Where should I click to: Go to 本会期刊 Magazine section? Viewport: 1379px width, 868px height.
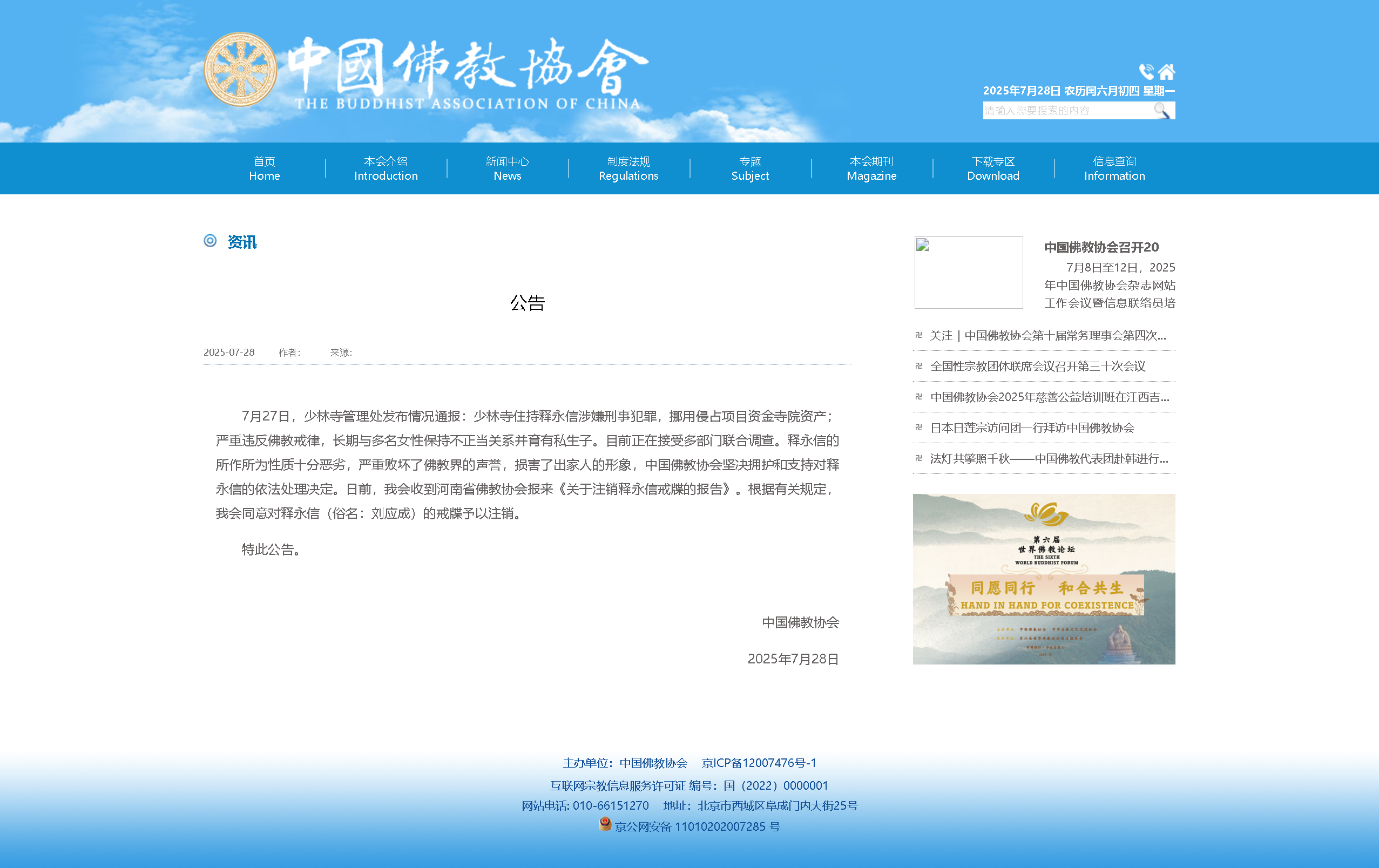tap(871, 168)
